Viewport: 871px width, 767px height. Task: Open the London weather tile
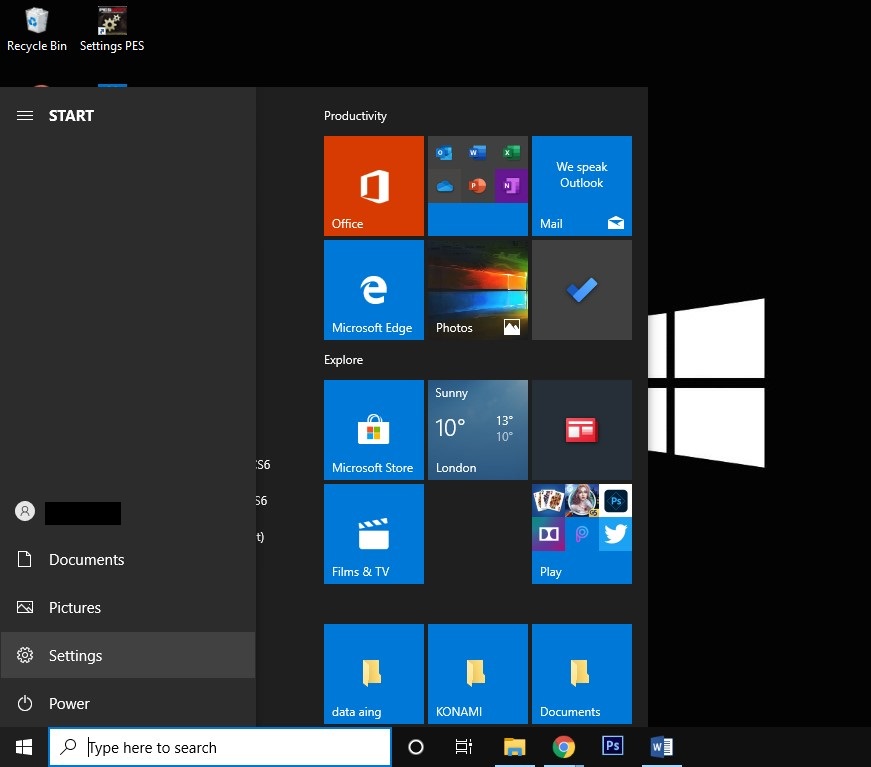point(478,430)
